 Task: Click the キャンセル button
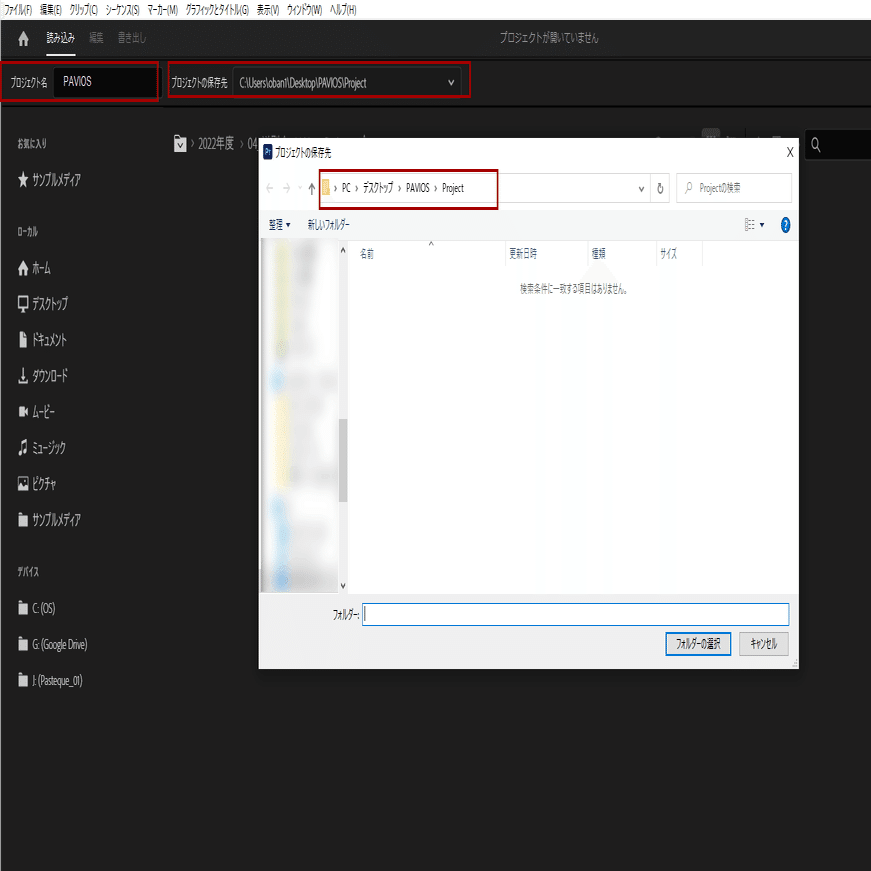(x=764, y=644)
